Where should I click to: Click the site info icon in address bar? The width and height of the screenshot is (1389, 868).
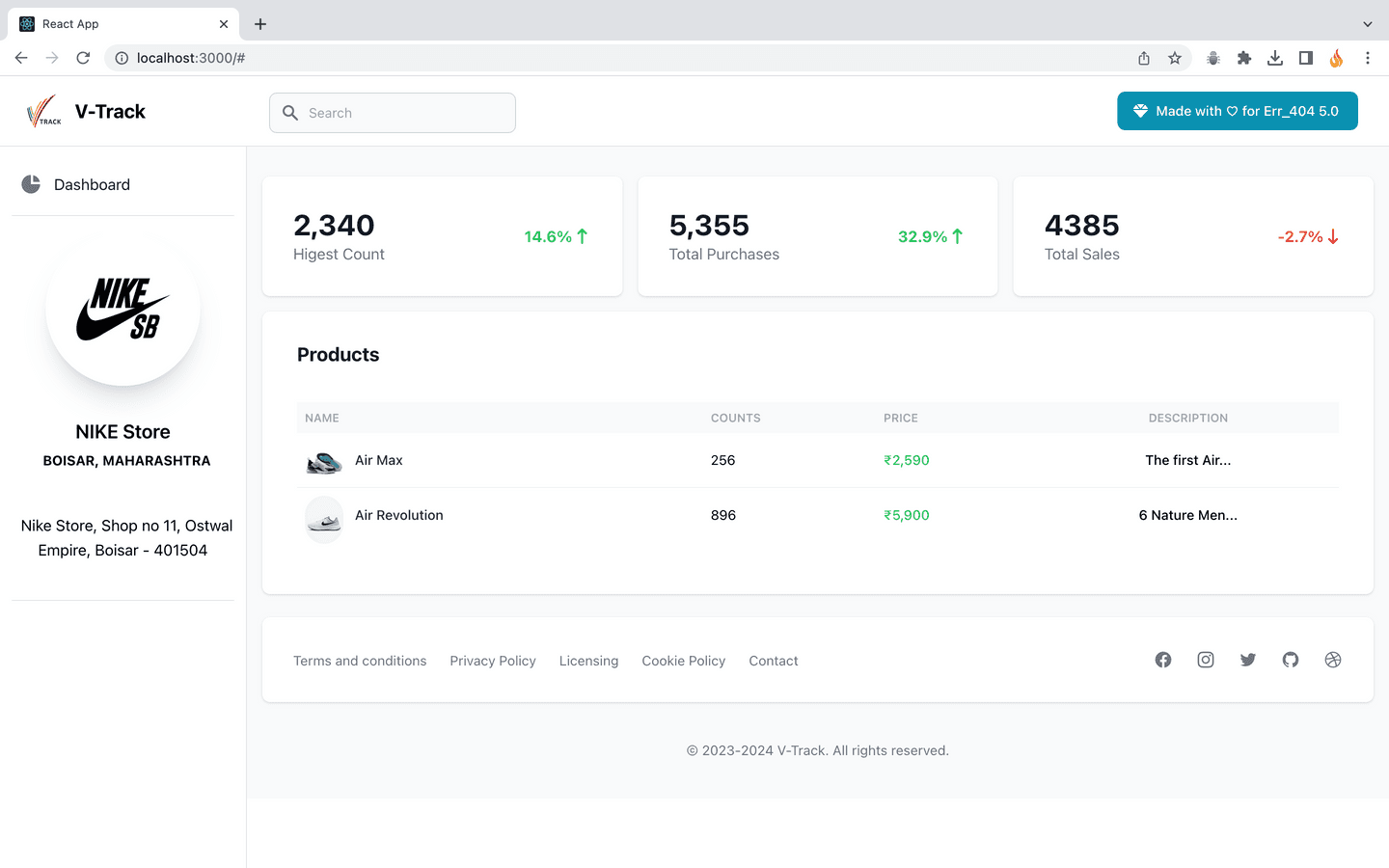[x=122, y=58]
